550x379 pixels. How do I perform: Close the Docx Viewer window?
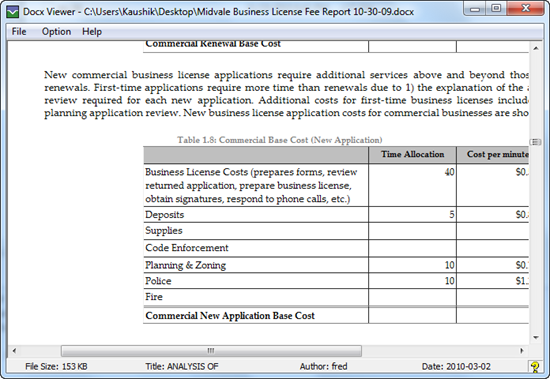[526, 8]
